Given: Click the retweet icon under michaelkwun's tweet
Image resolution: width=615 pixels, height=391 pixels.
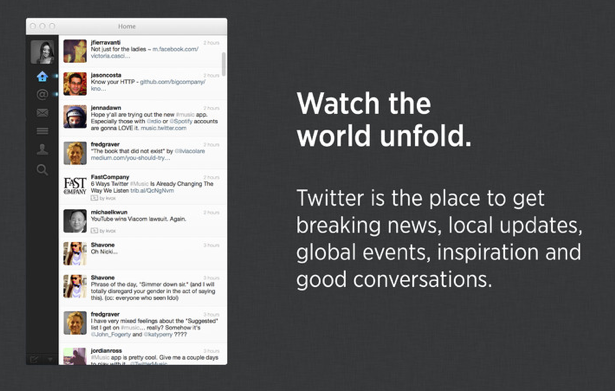Looking at the screenshot, I should pos(94,231).
